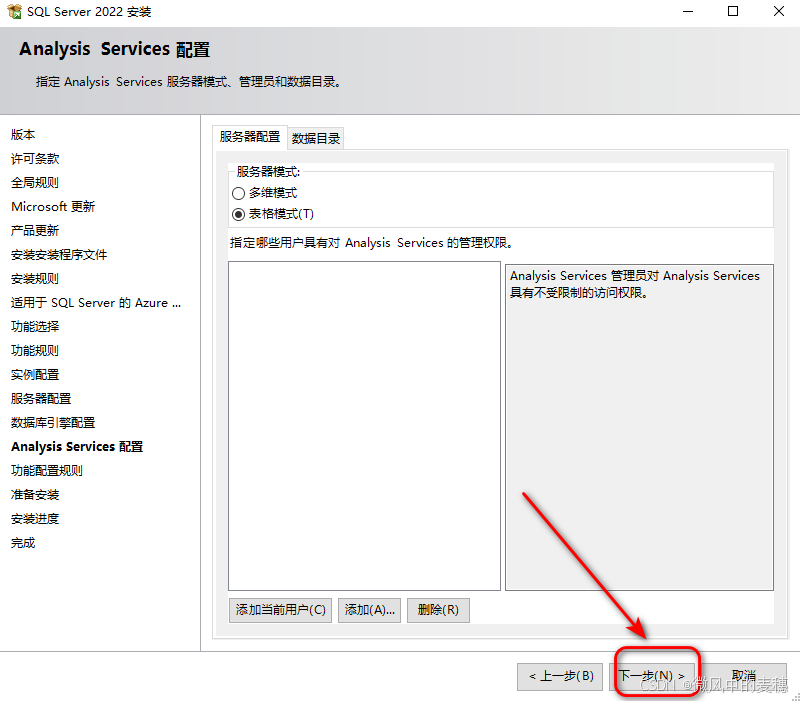Select 准备安装 step in sidebar

[35, 494]
